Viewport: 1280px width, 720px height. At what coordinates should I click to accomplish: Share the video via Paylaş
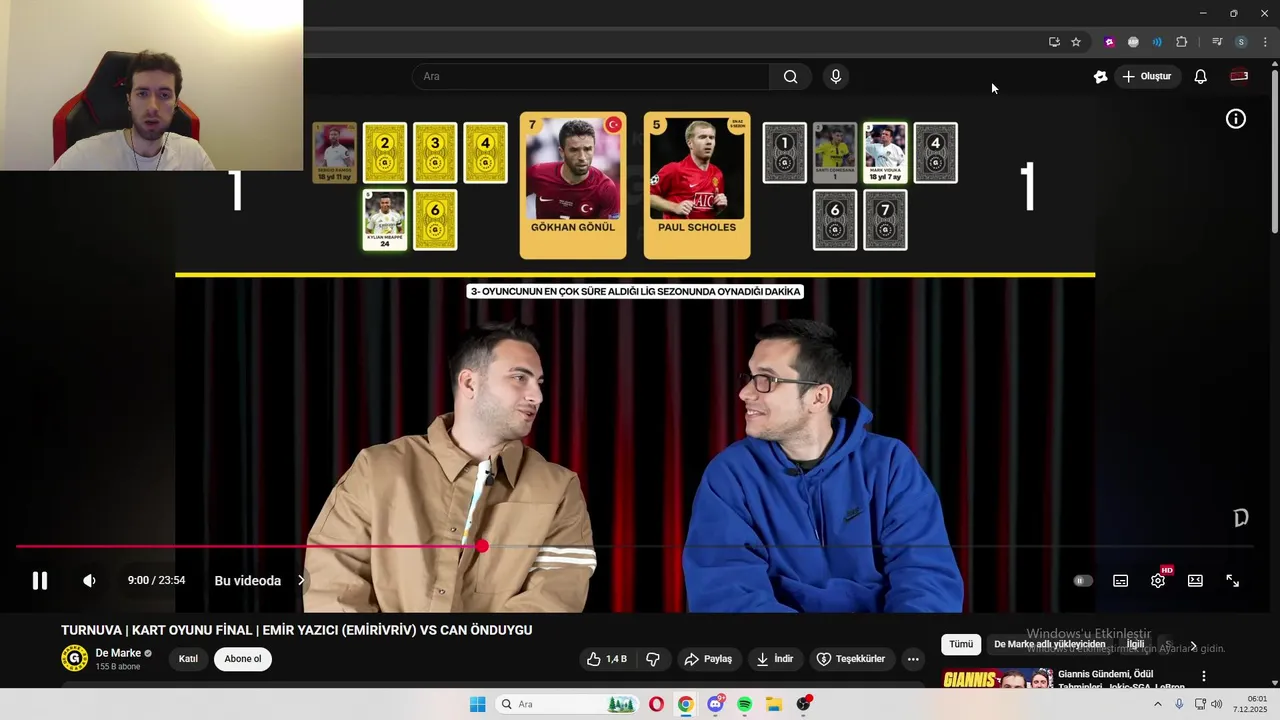pyautogui.click(x=708, y=659)
